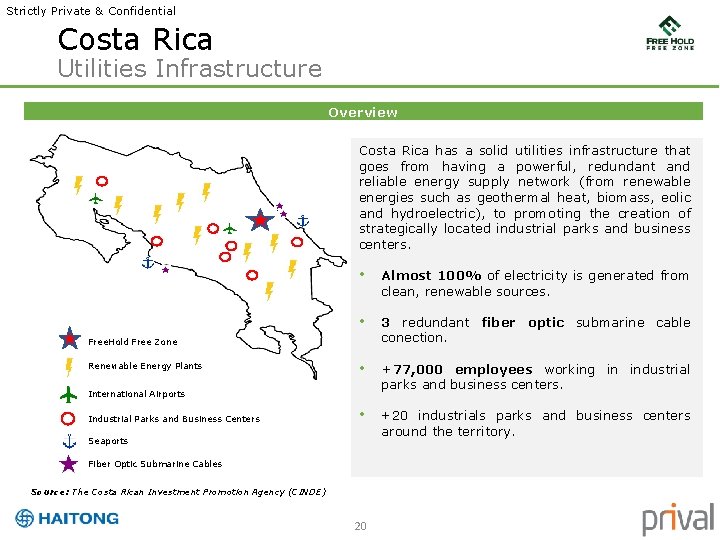The height and width of the screenshot is (540, 720).
Task: Click the 'Renewable Energy Plants' legend label
Action: click(x=145, y=366)
